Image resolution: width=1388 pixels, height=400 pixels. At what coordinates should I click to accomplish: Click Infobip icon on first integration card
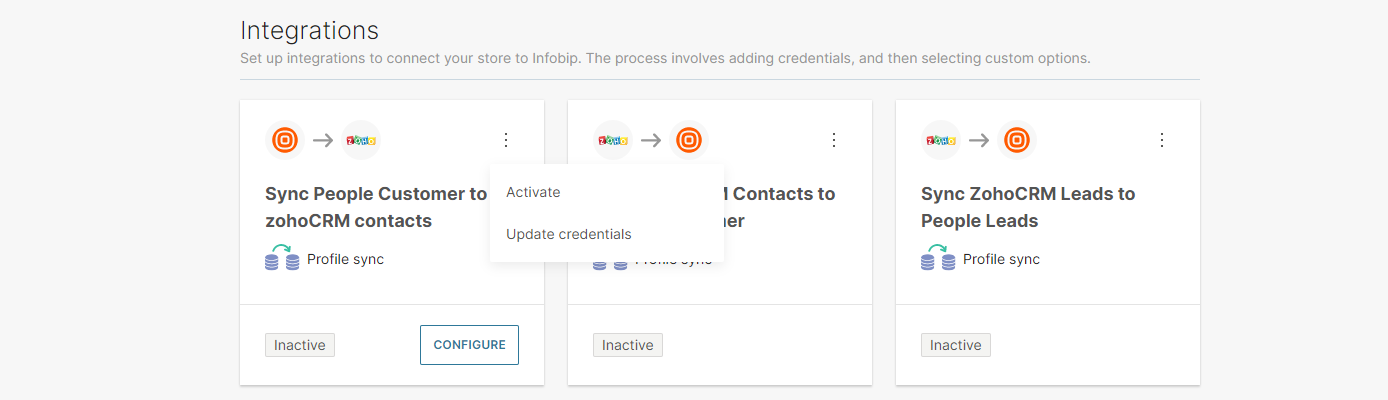click(x=285, y=140)
